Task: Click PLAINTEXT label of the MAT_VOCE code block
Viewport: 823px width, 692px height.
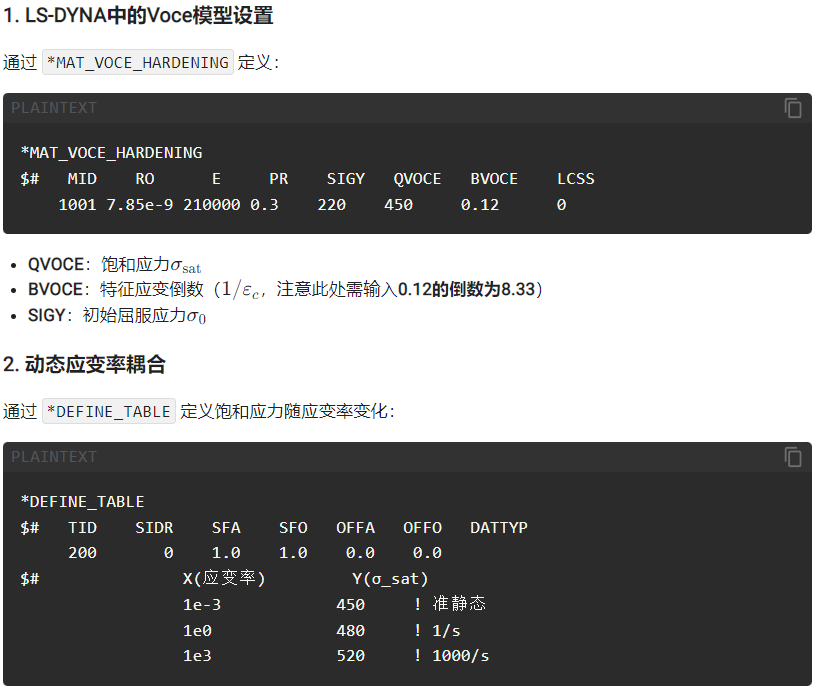Action: click(x=54, y=108)
